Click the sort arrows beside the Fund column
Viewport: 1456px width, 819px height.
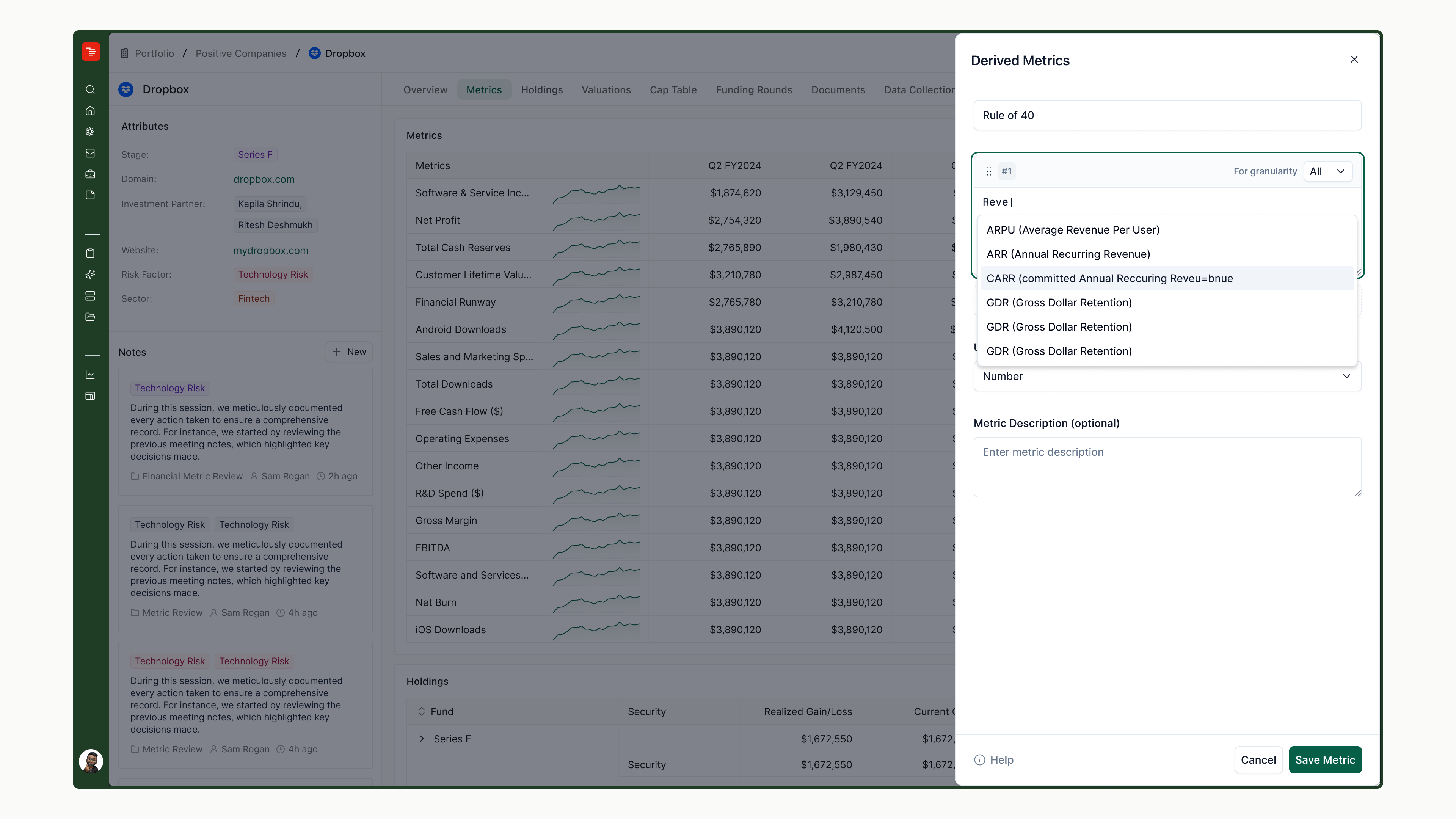(421, 712)
